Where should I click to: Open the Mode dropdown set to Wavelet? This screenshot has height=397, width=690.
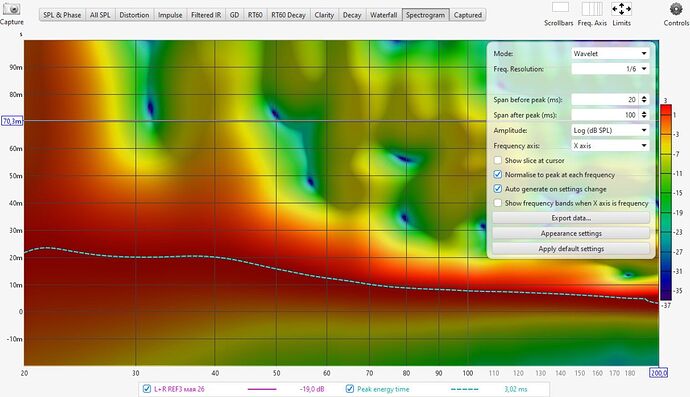click(x=610, y=54)
